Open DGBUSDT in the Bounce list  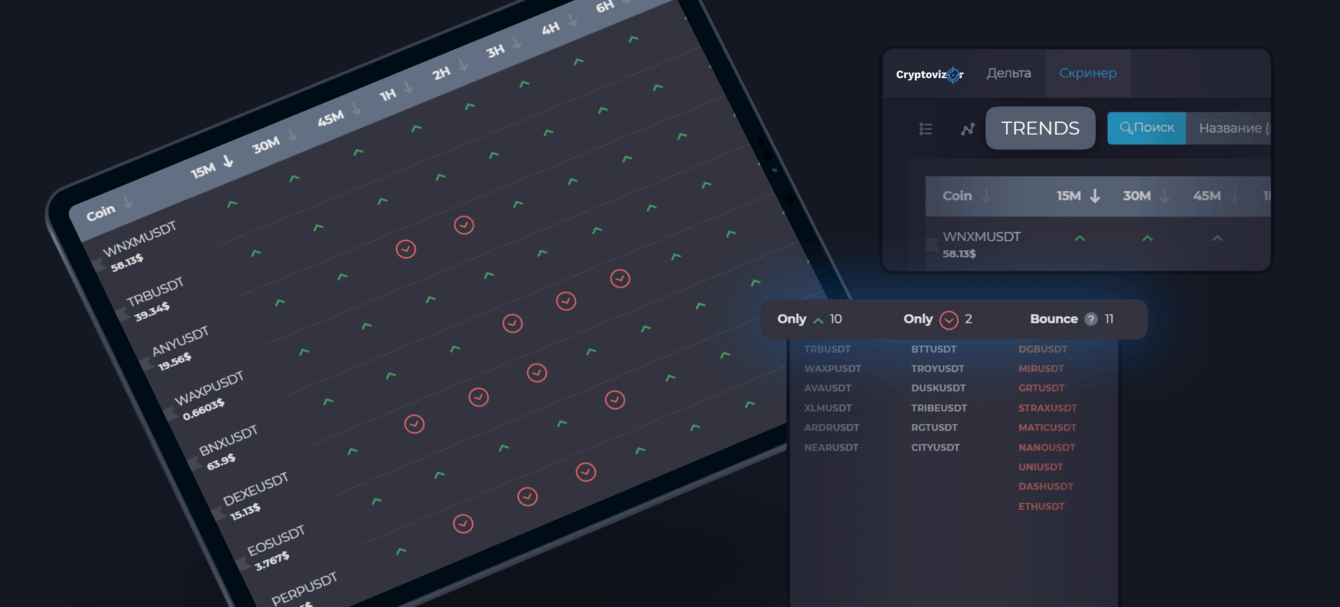tap(1043, 349)
